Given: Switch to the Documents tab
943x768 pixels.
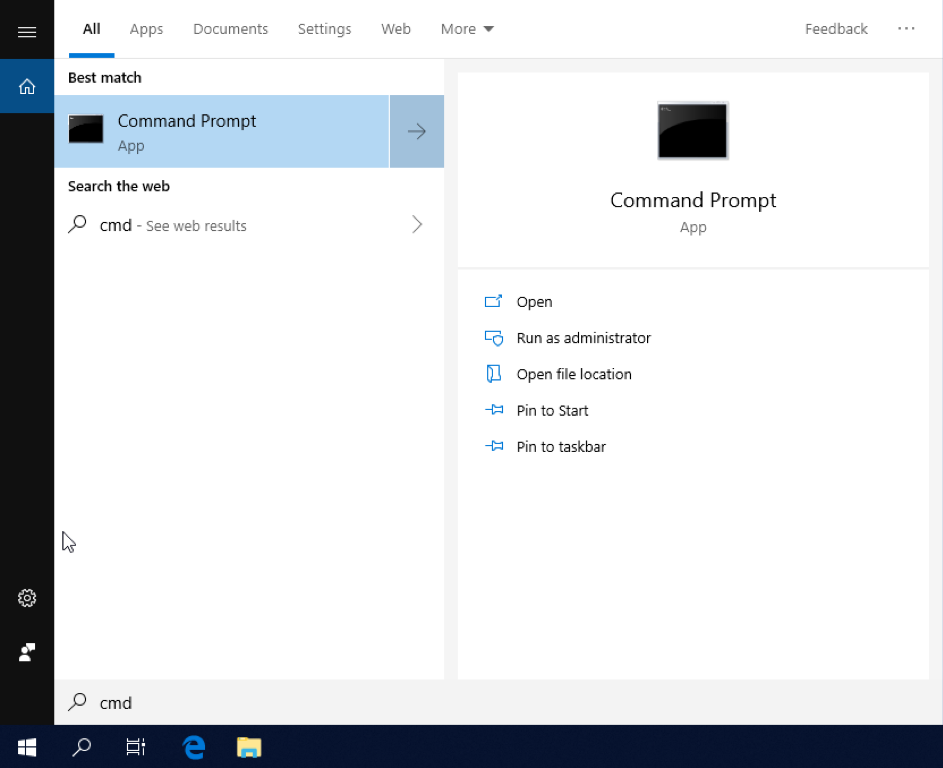Looking at the screenshot, I should (230, 29).
